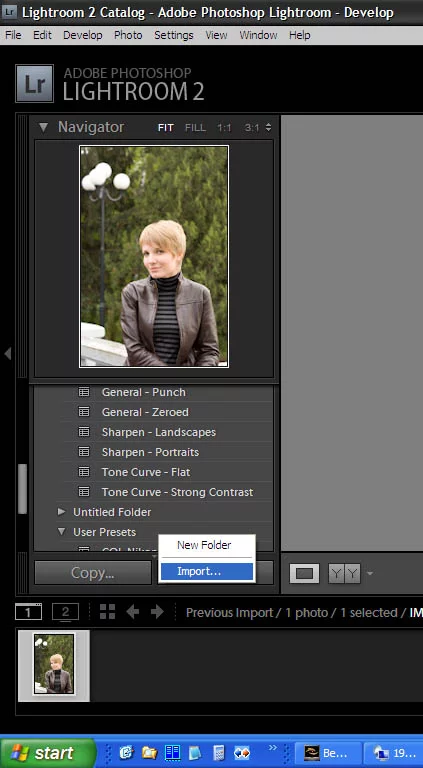This screenshot has width=423, height=768.
Task: Collapse the User Presets folder
Action: [62, 531]
